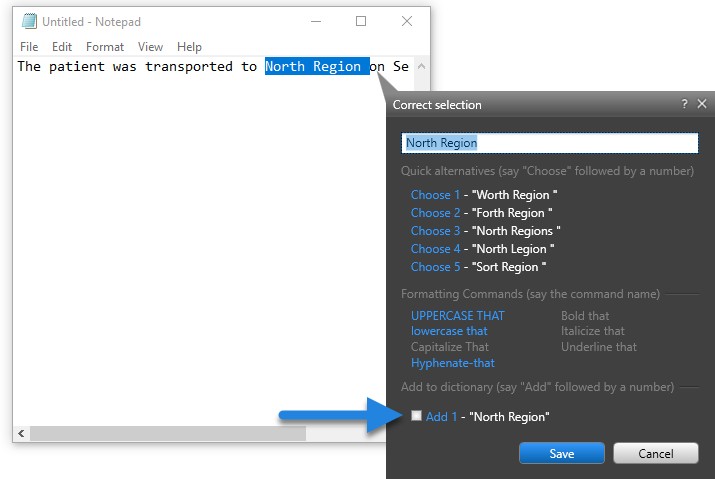Apply the Hyphenate-that command
This screenshot has height=479, width=715.
tap(452, 363)
